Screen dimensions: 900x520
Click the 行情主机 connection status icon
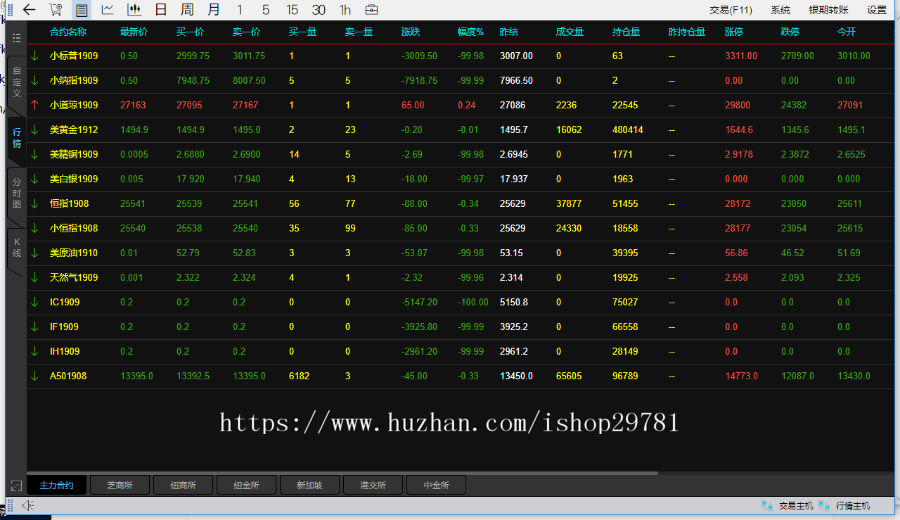(x=824, y=506)
